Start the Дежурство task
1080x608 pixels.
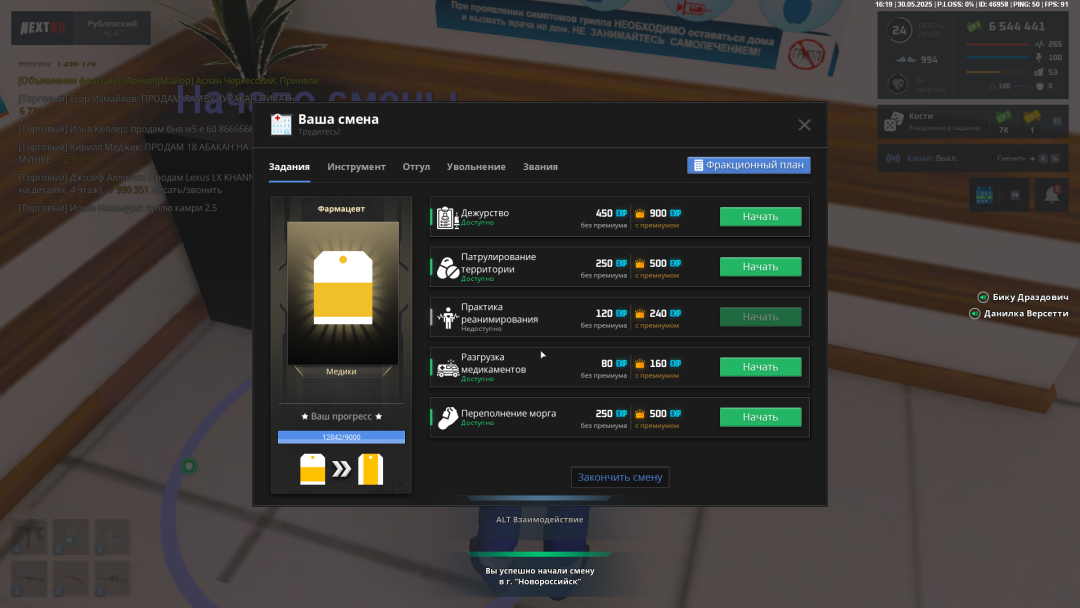pyautogui.click(x=760, y=217)
